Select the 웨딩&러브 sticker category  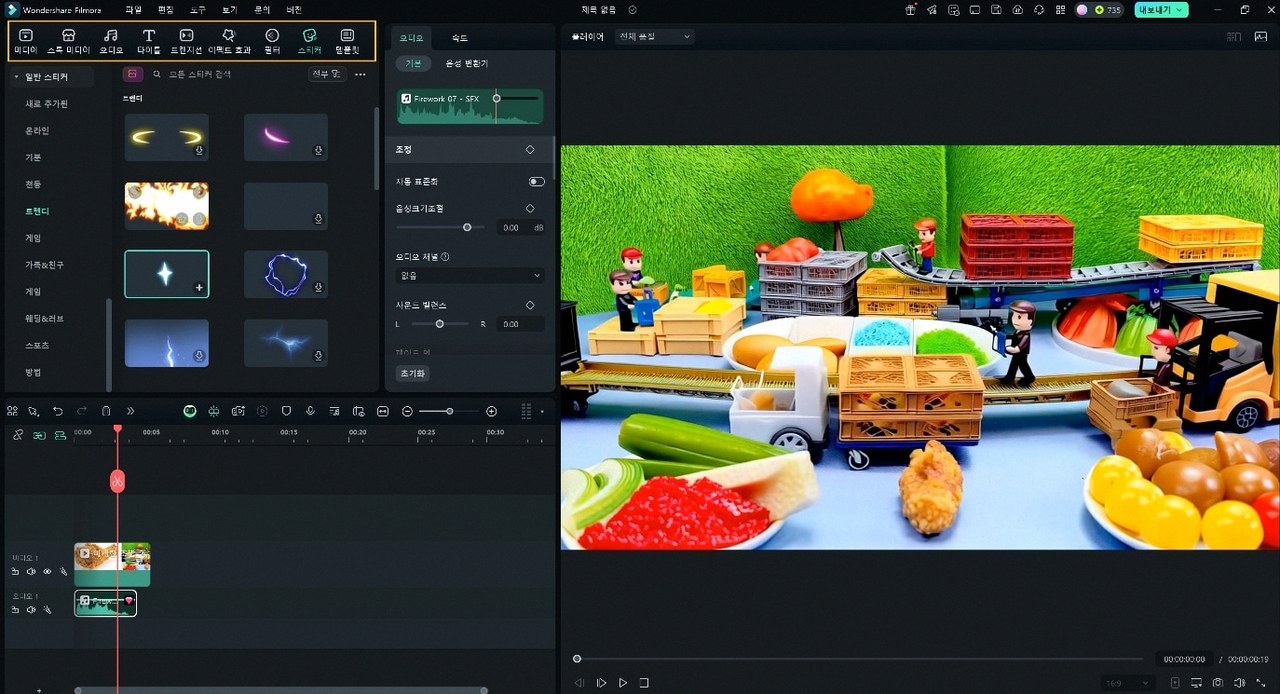point(44,318)
